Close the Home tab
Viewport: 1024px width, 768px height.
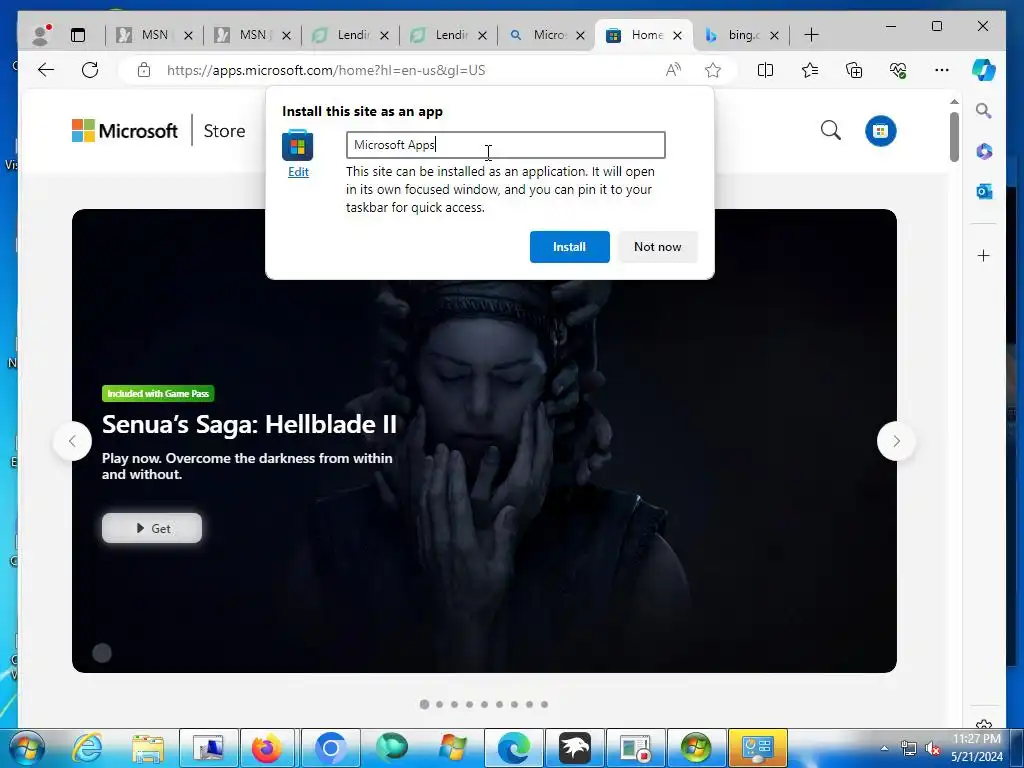[677, 35]
